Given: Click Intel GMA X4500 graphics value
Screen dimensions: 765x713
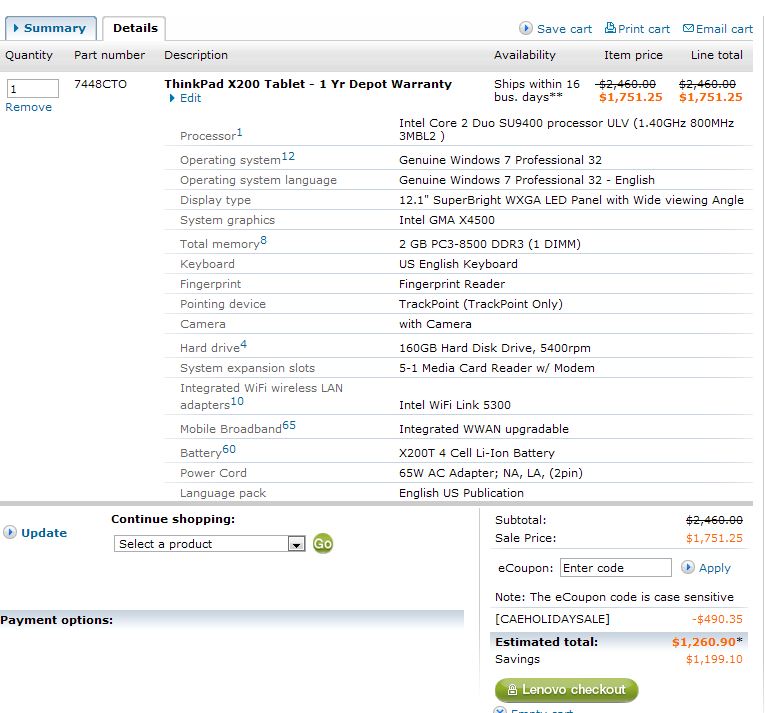Looking at the screenshot, I should coord(446,220).
